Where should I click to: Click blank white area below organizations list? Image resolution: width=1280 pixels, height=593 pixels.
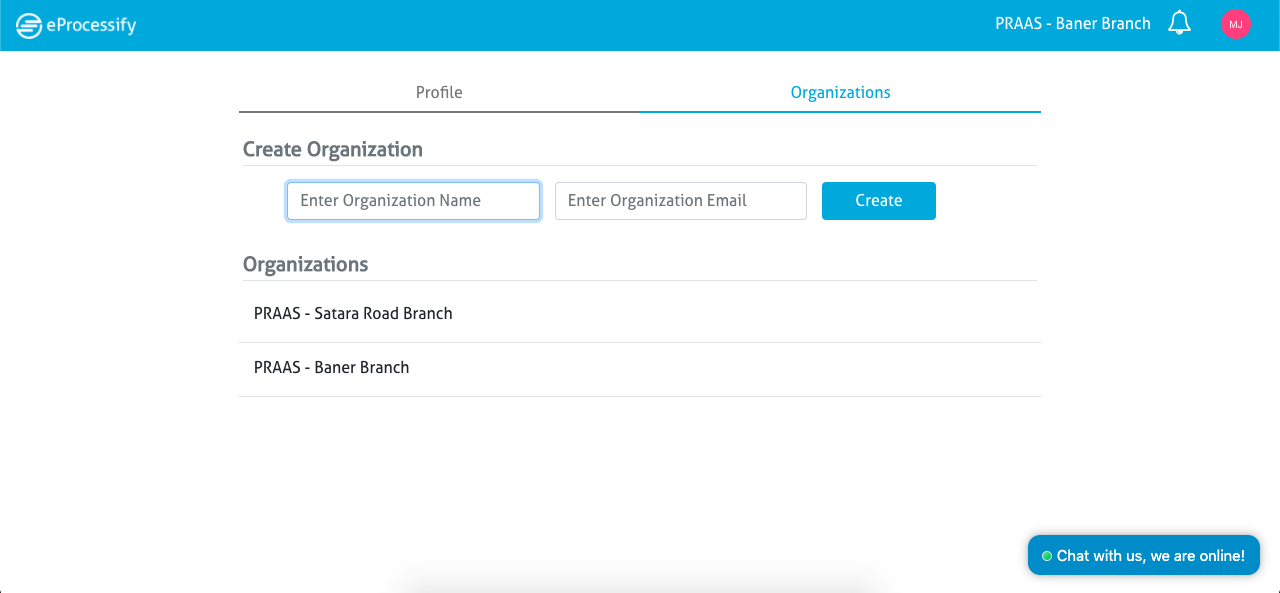click(x=640, y=470)
